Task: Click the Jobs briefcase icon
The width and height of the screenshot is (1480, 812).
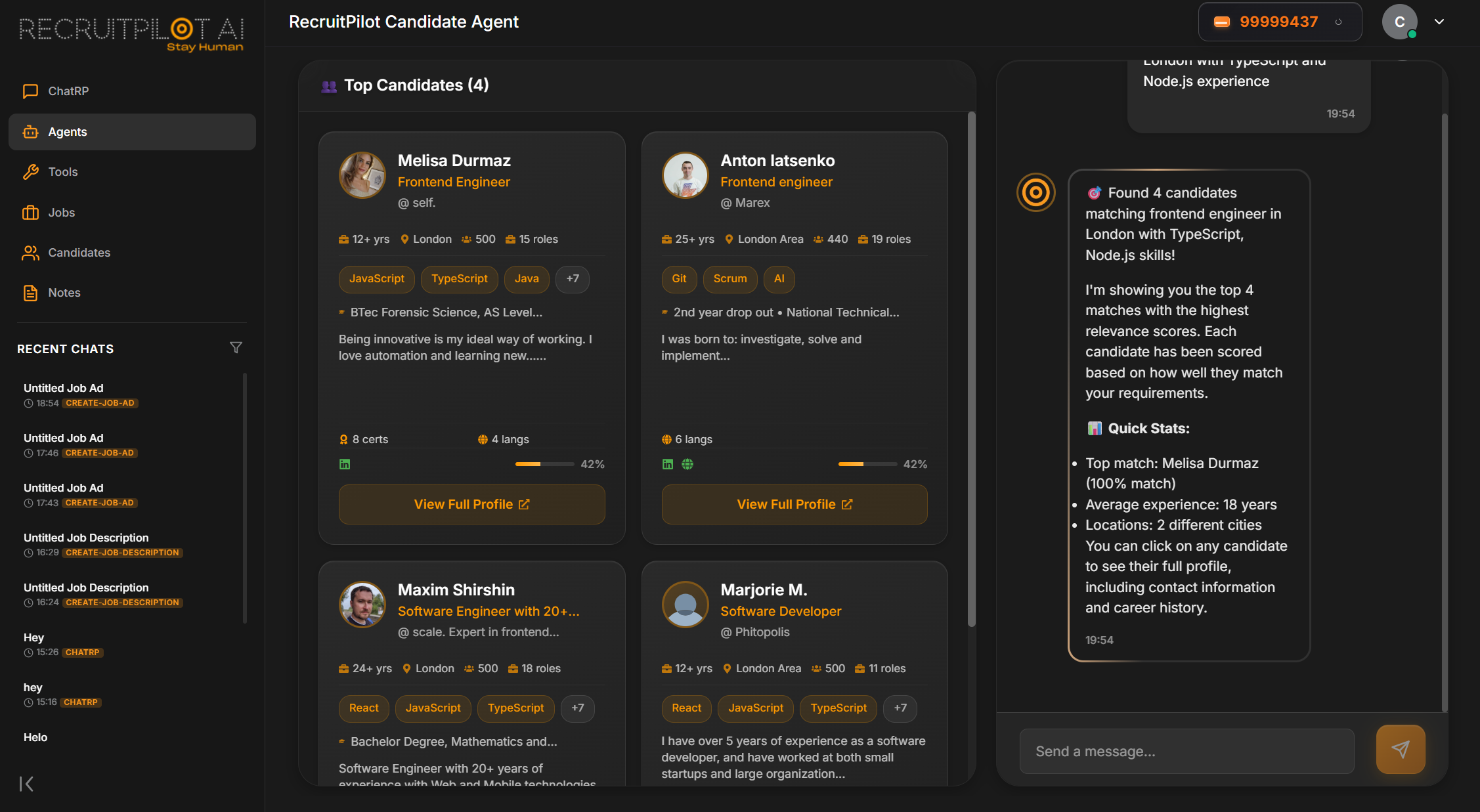Action: click(x=30, y=213)
